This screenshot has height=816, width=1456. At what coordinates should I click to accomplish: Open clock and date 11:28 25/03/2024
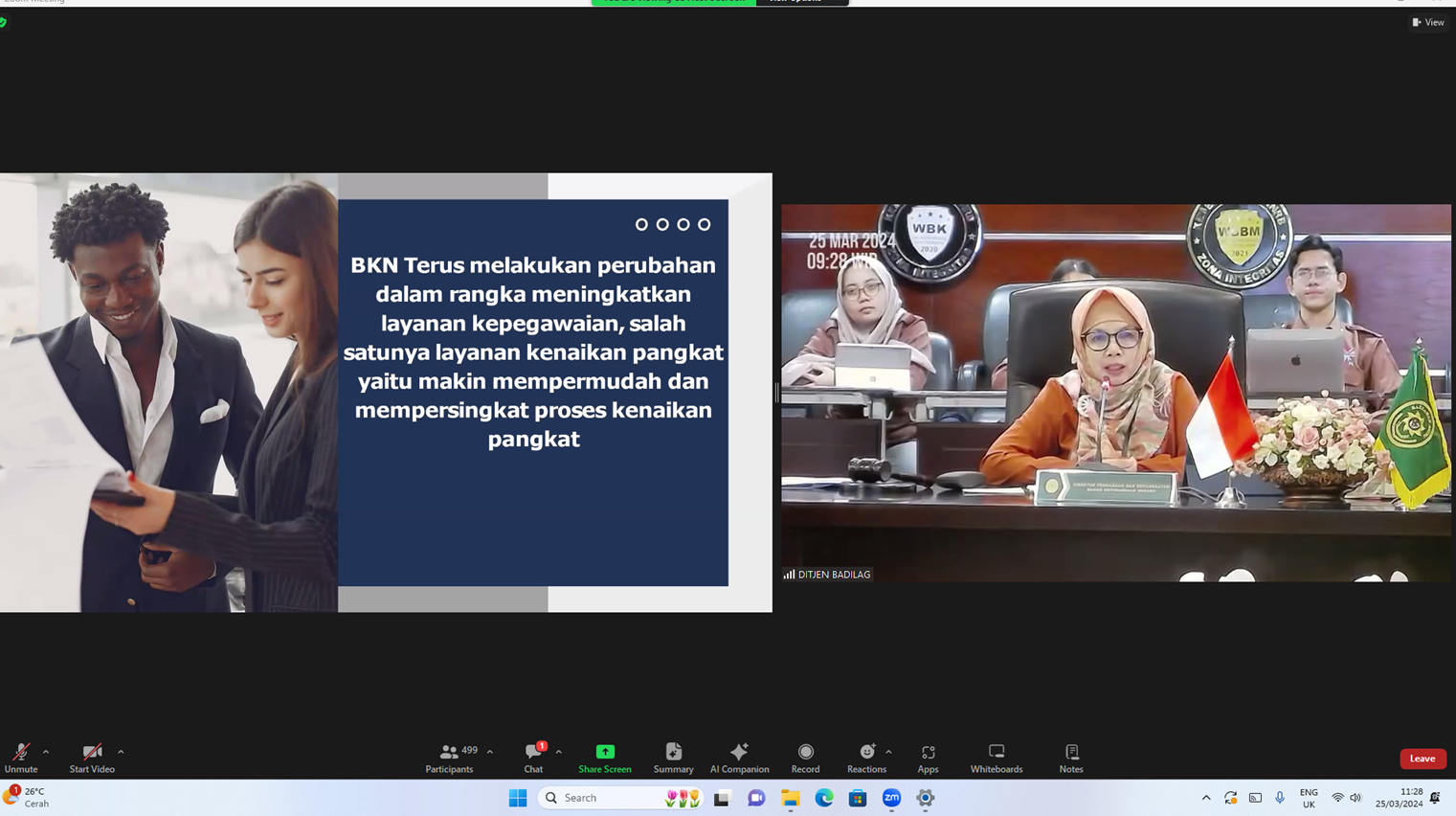(1400, 798)
